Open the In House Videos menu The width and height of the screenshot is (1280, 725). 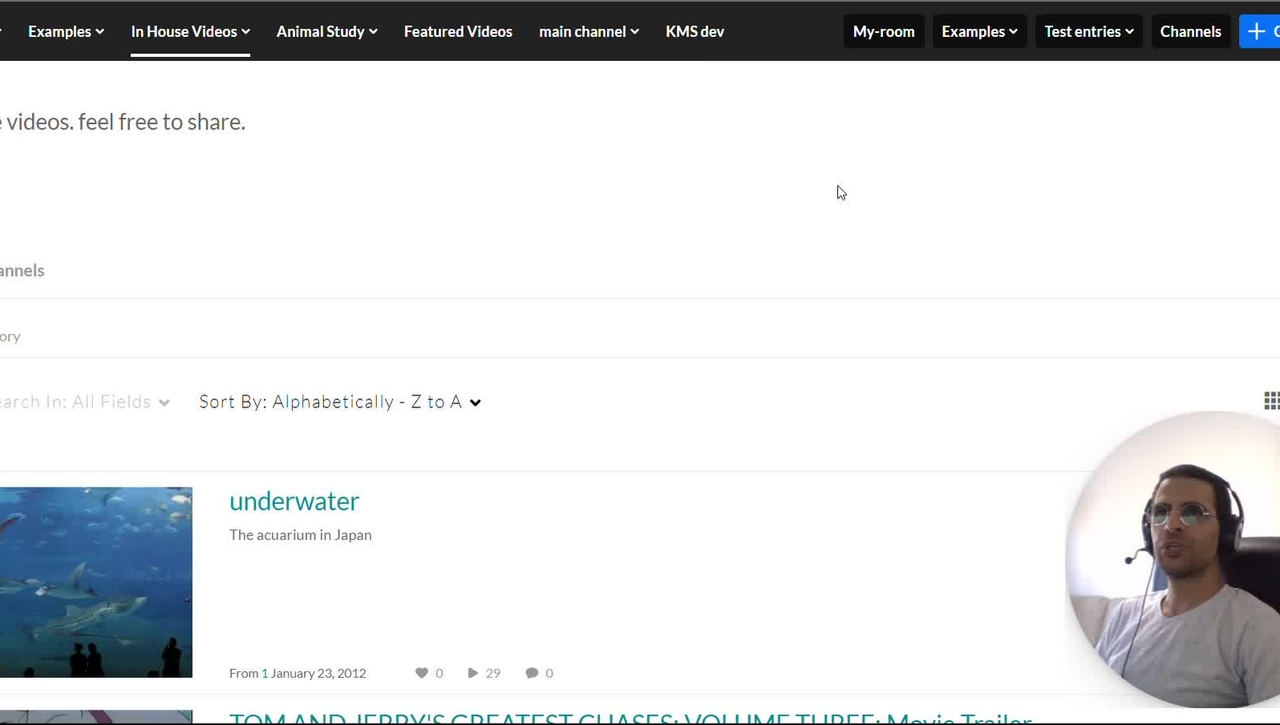190,31
